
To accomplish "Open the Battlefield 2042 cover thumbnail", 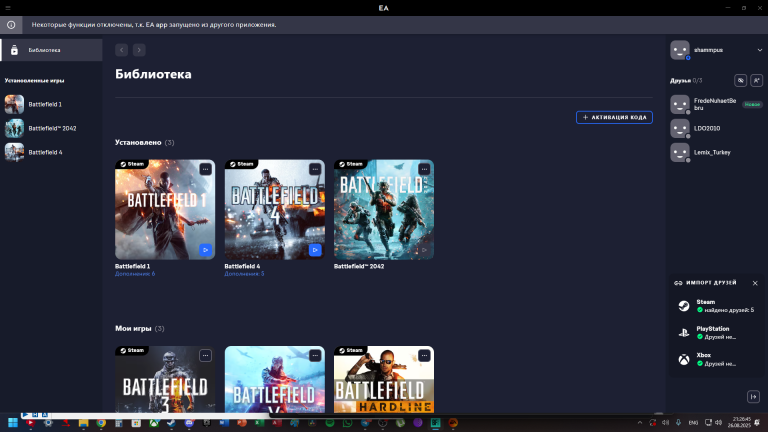I will [384, 210].
